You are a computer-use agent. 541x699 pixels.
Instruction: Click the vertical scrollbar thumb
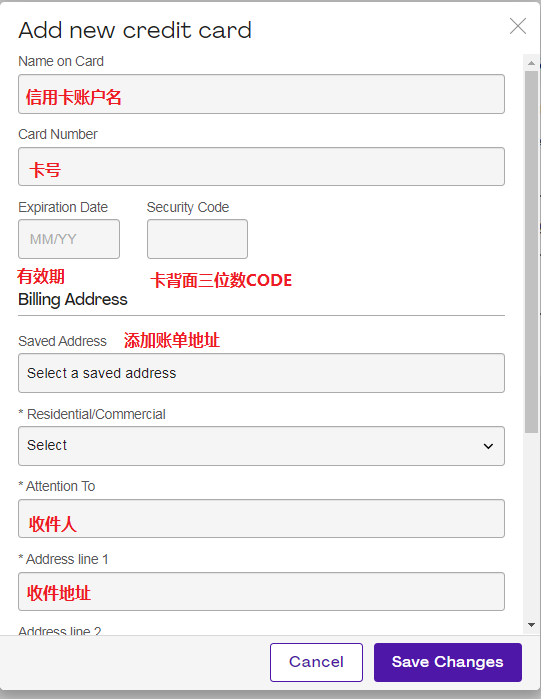point(531,252)
